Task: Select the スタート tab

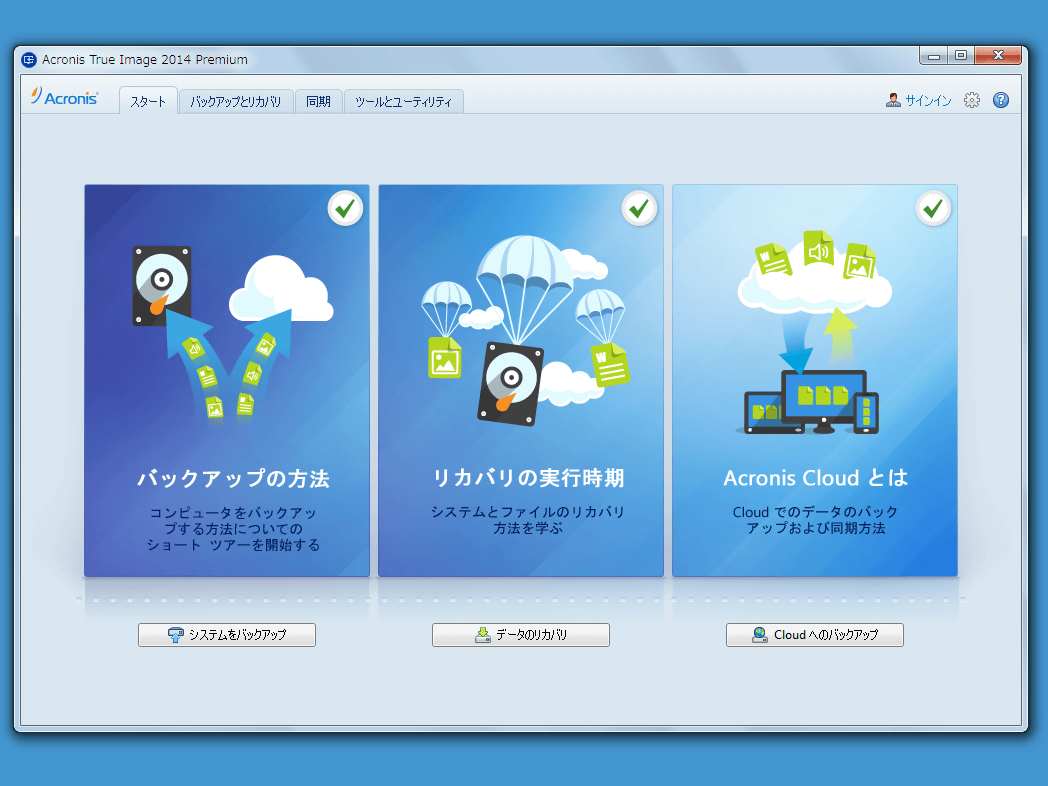Action: pyautogui.click(x=148, y=102)
